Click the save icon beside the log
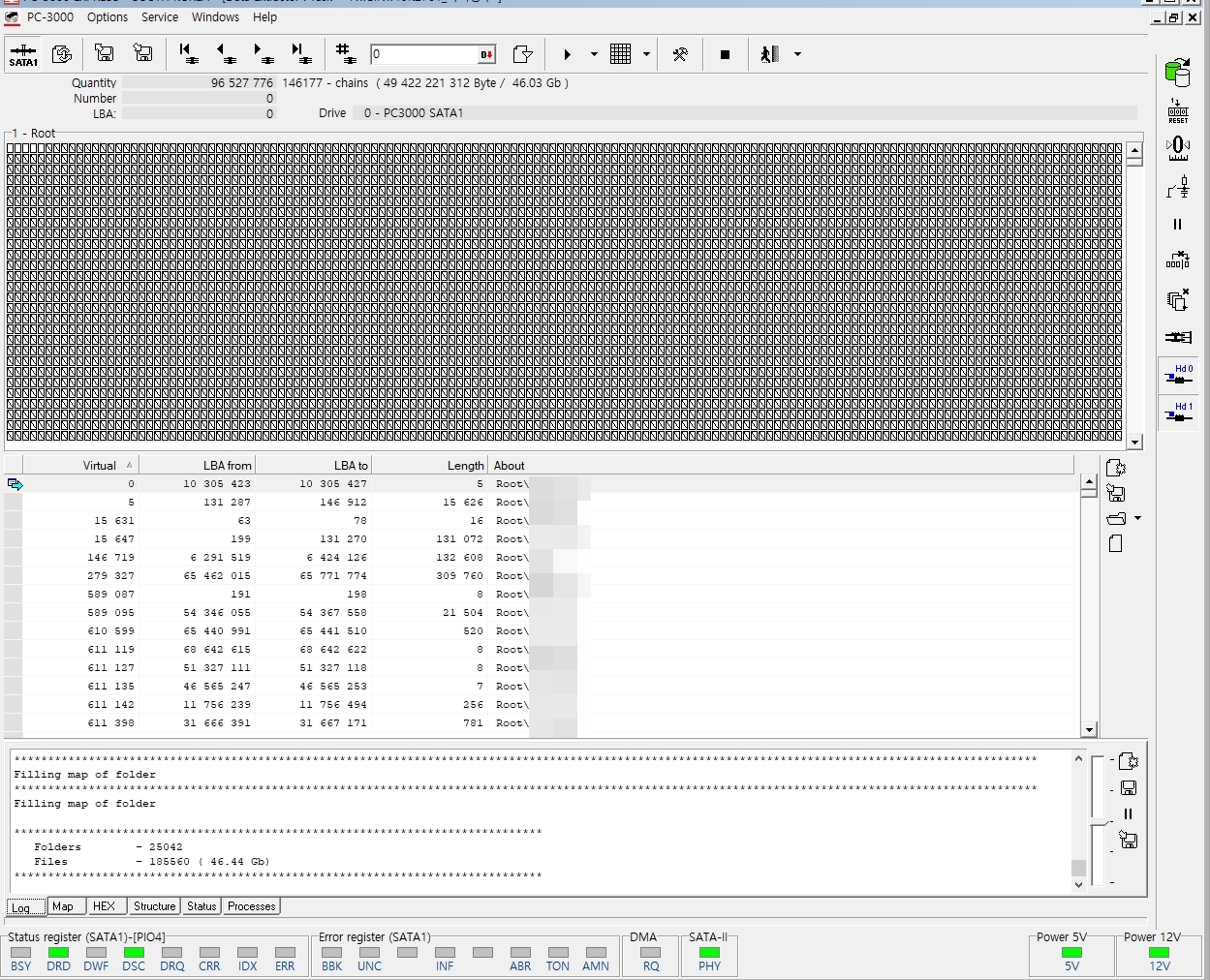Image resolution: width=1210 pixels, height=980 pixels. 1128,788
